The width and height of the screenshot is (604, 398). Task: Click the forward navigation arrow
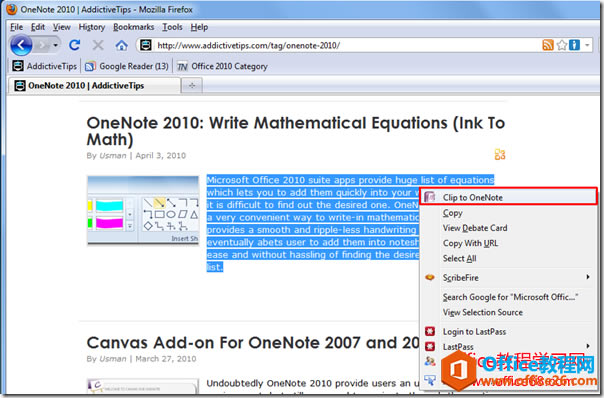tap(42, 45)
